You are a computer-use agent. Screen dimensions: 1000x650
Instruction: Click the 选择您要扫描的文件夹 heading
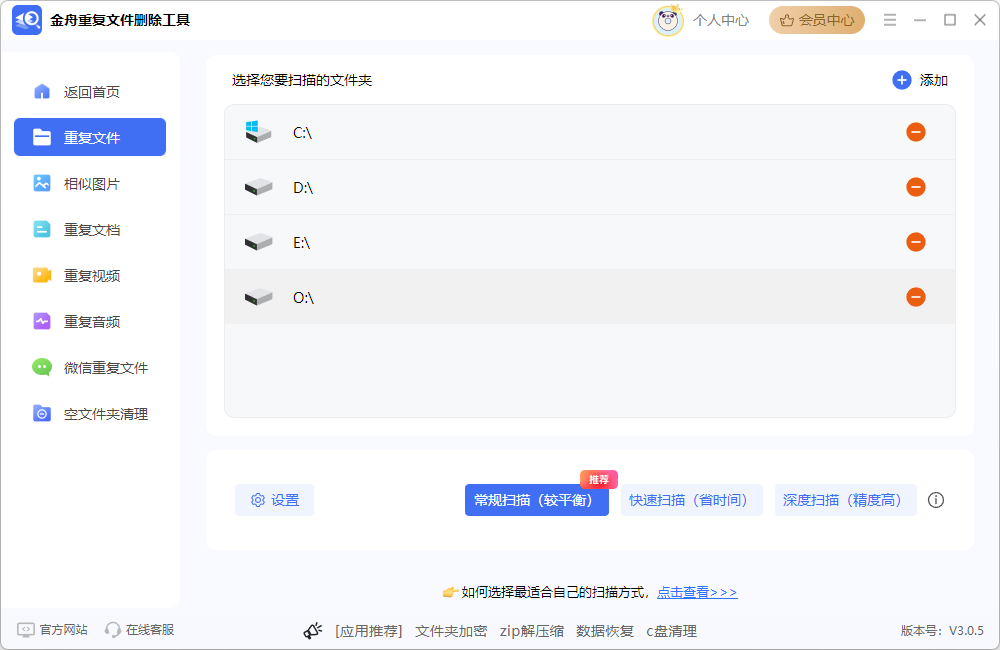click(302, 80)
